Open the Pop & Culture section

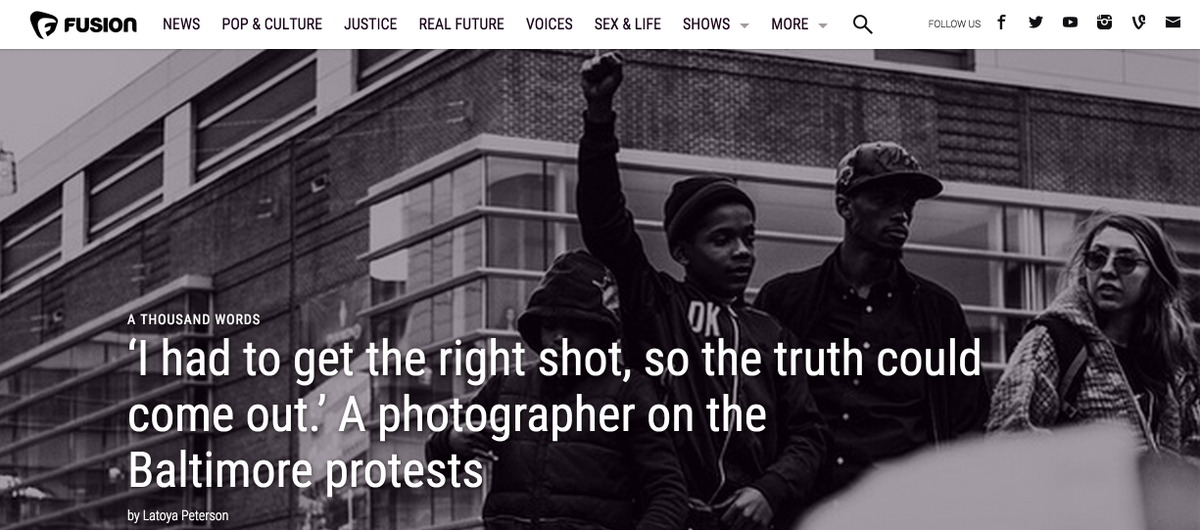[x=272, y=24]
